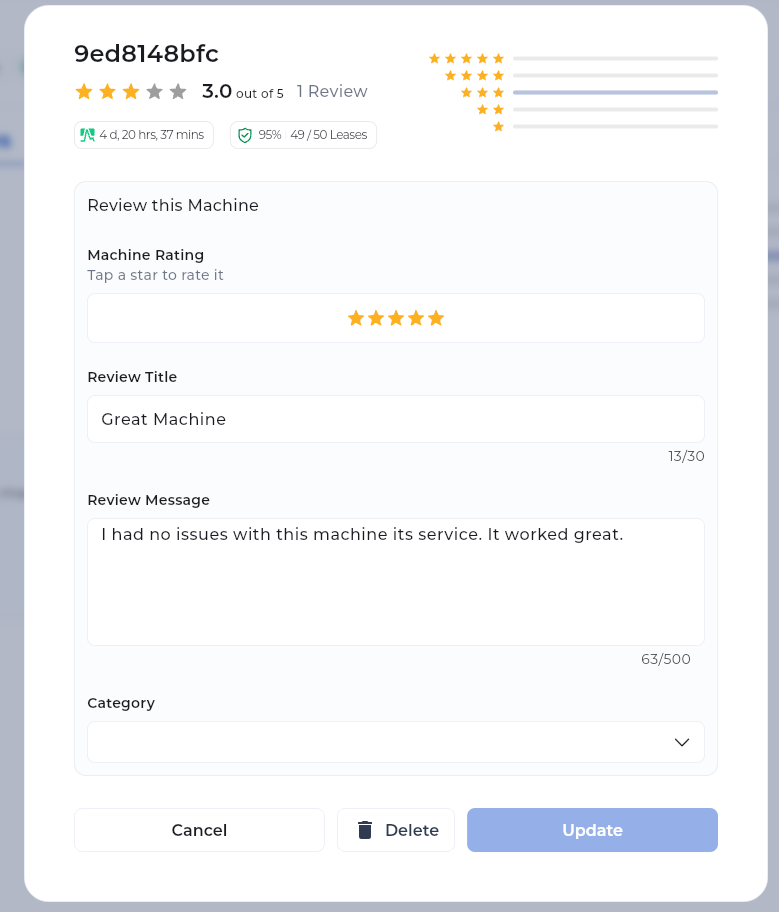Image resolution: width=779 pixels, height=912 pixels.
Task: Select the two-star distribution bar
Action: click(x=615, y=109)
